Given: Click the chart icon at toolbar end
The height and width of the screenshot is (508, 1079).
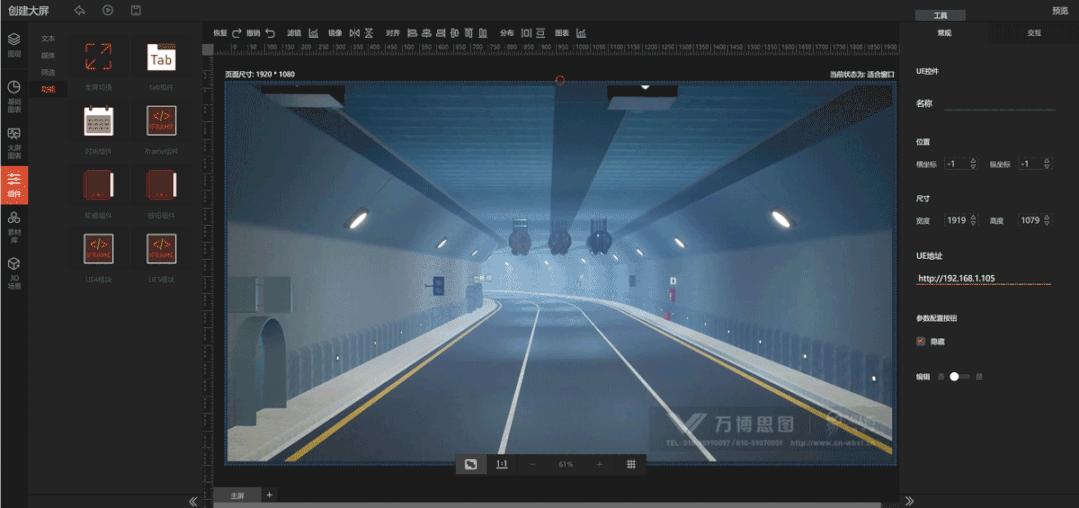Looking at the screenshot, I should pos(581,32).
